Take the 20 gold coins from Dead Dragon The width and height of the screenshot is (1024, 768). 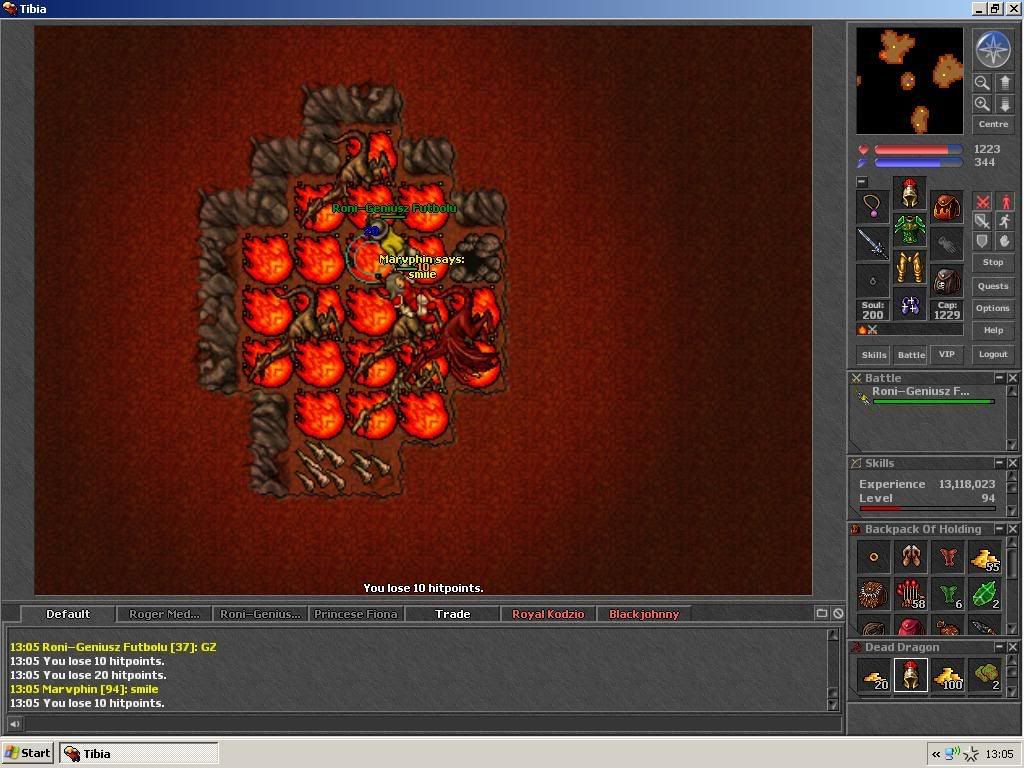click(874, 675)
